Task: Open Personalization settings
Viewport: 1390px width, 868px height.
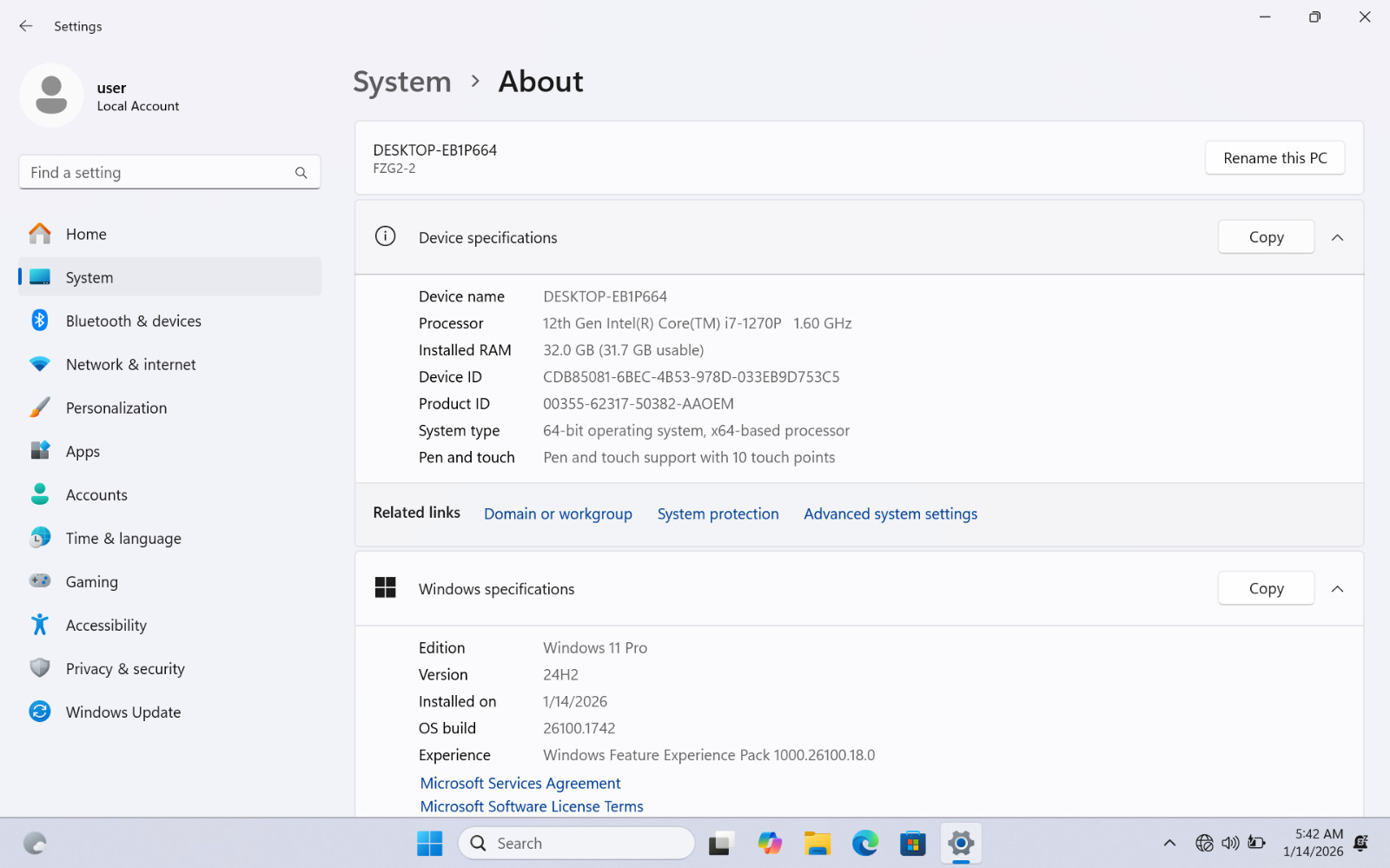Action: pos(169,407)
